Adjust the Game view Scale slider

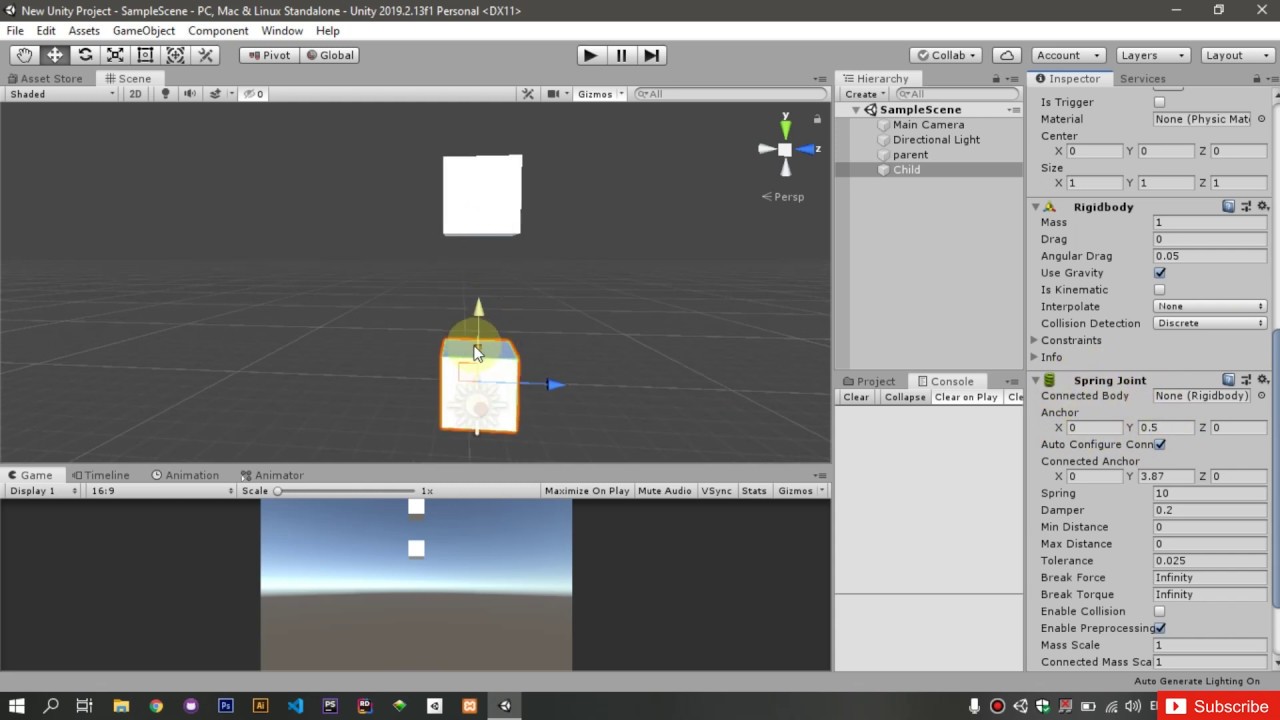346,491
